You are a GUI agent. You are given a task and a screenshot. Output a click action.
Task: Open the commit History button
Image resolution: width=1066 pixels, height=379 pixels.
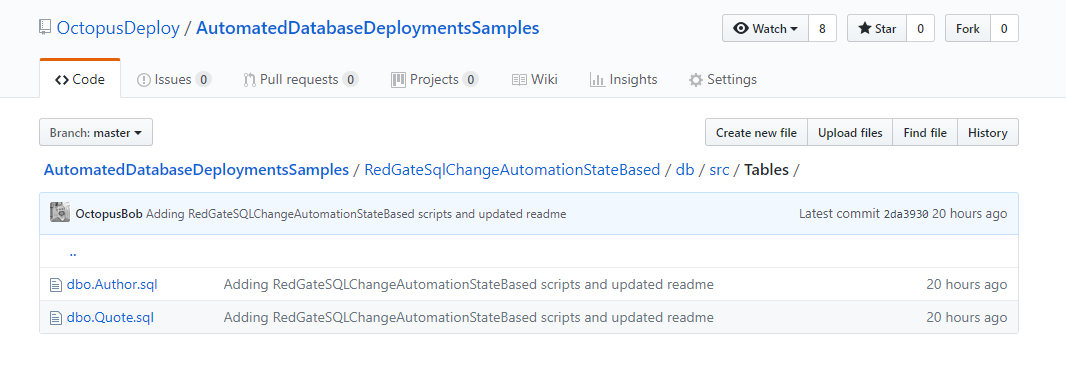tap(988, 133)
